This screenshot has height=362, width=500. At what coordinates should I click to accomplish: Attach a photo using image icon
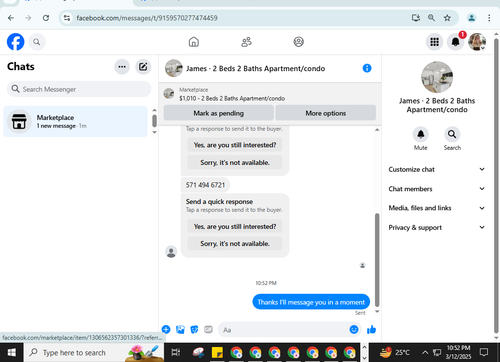click(180, 330)
